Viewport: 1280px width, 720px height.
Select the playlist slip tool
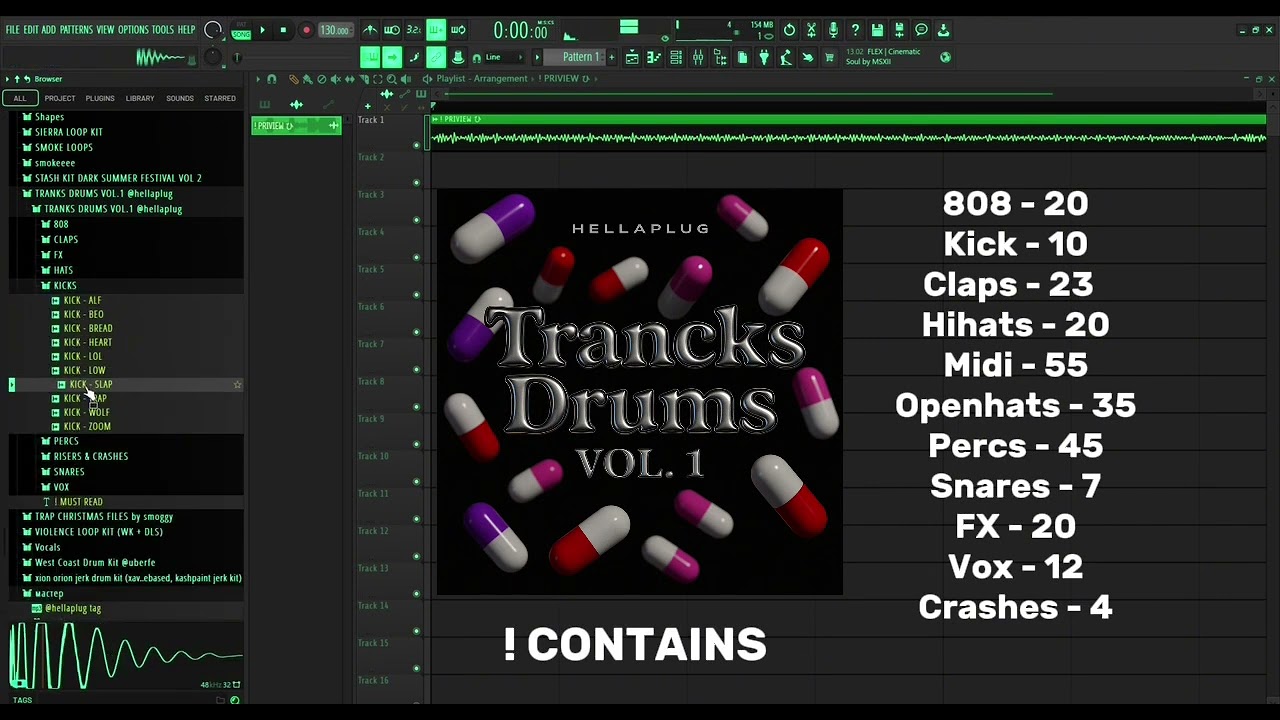(x=350, y=79)
